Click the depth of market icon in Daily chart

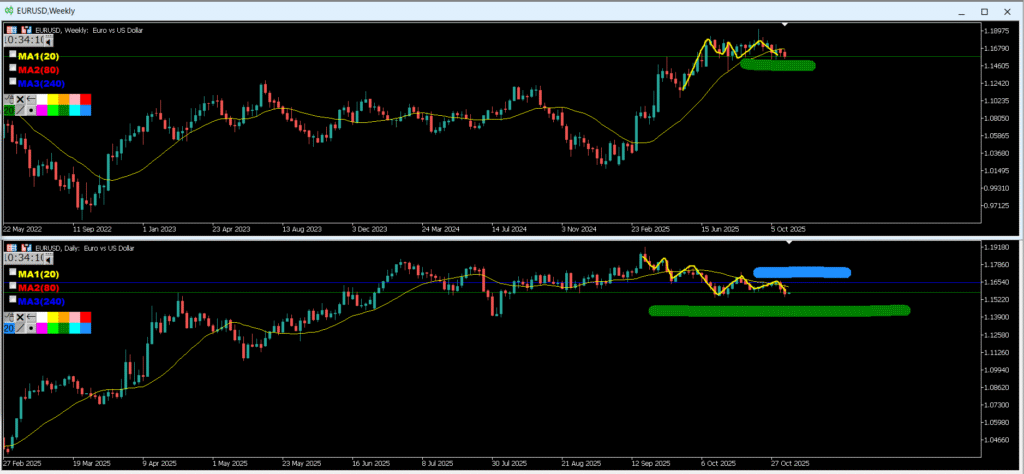(x=12, y=247)
